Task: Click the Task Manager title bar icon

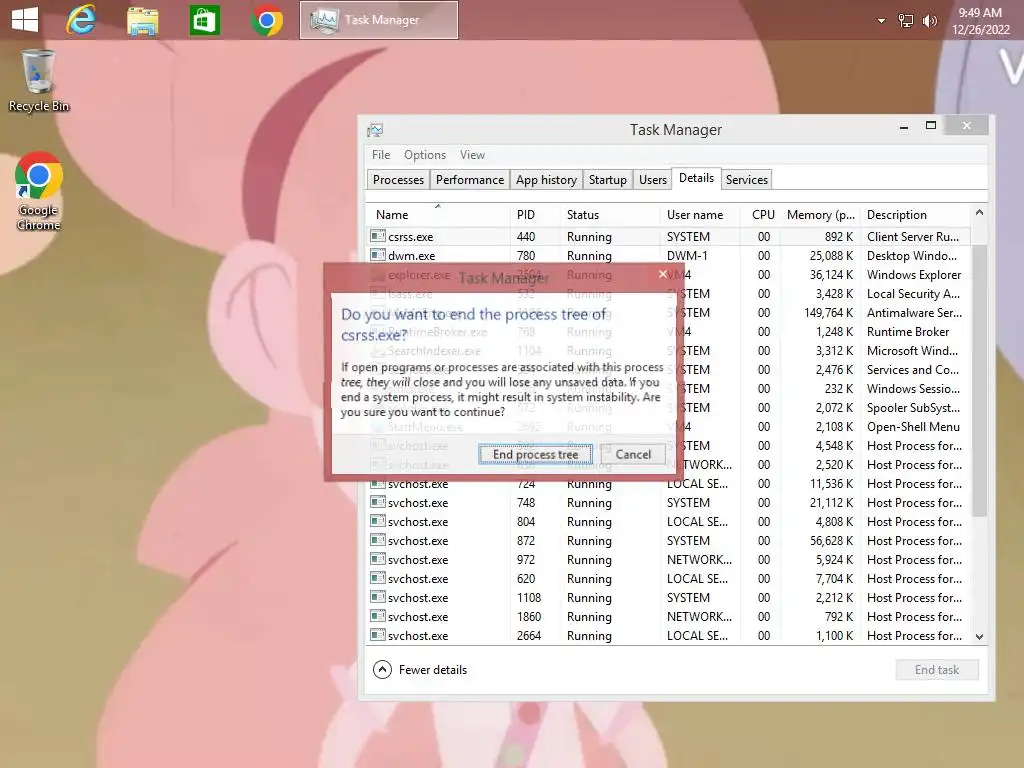Action: [375, 130]
